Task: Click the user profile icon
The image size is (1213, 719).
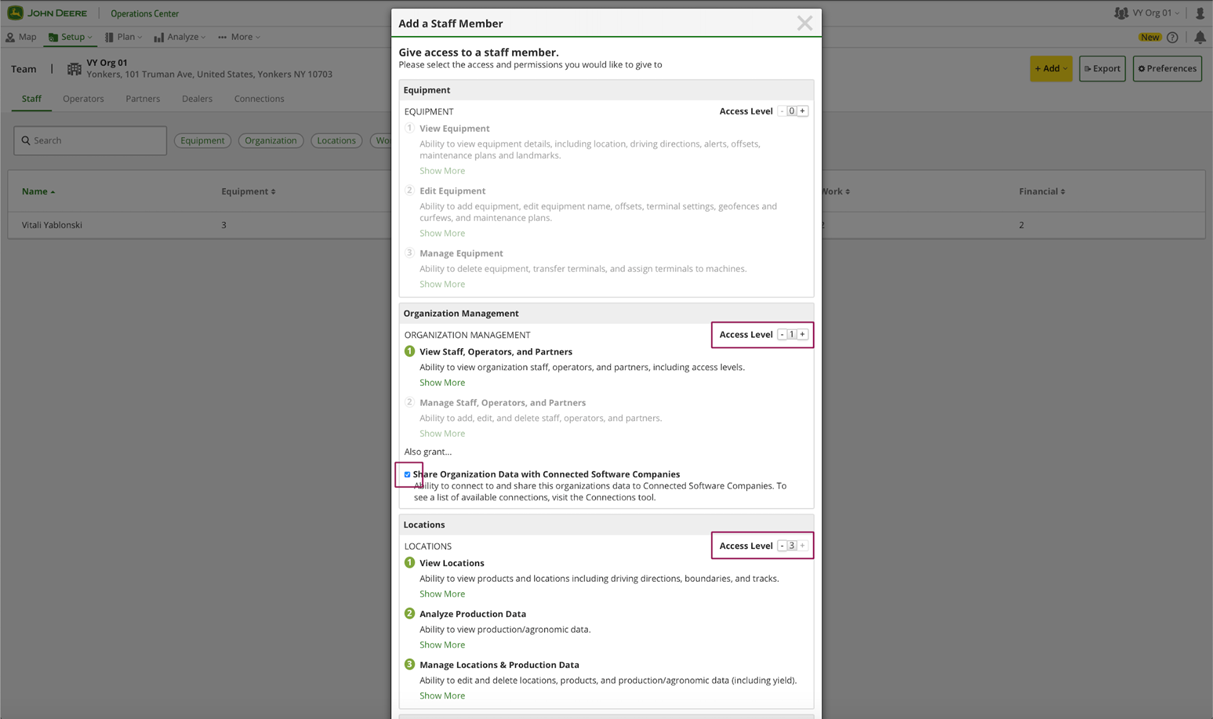Action: click(1200, 13)
